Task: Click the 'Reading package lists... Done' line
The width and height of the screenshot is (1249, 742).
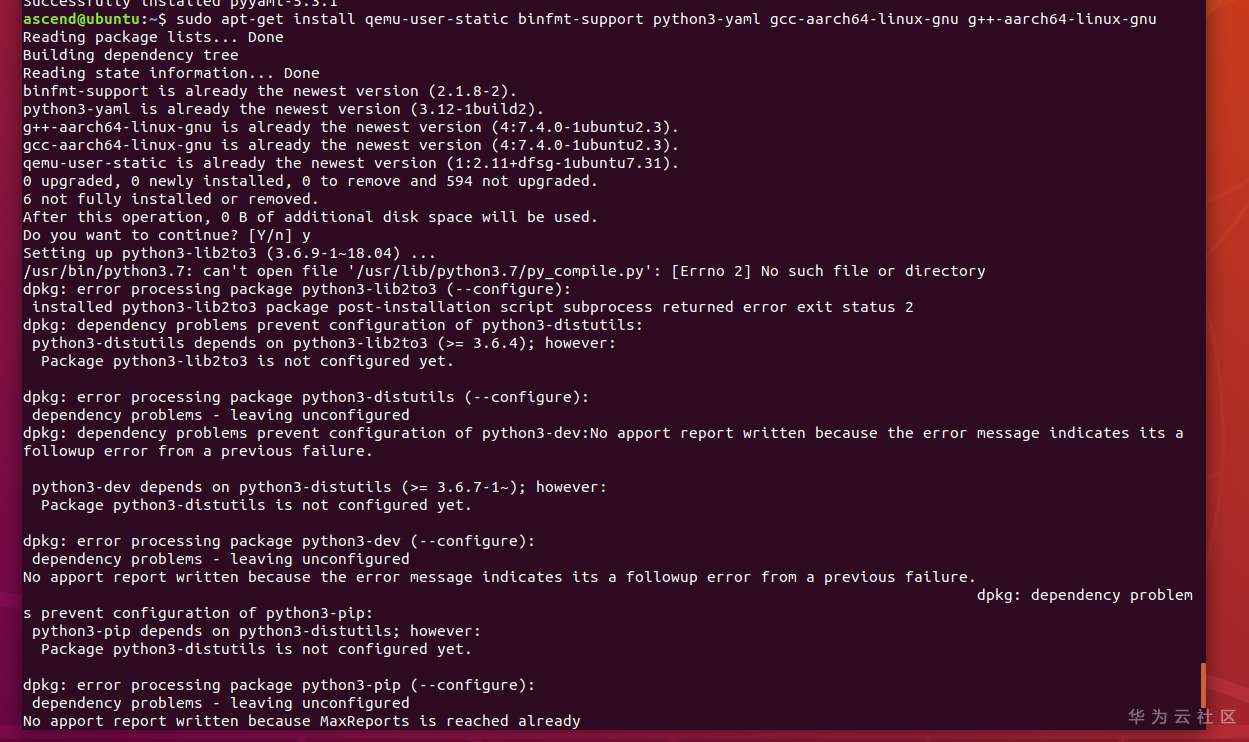Action: [153, 37]
